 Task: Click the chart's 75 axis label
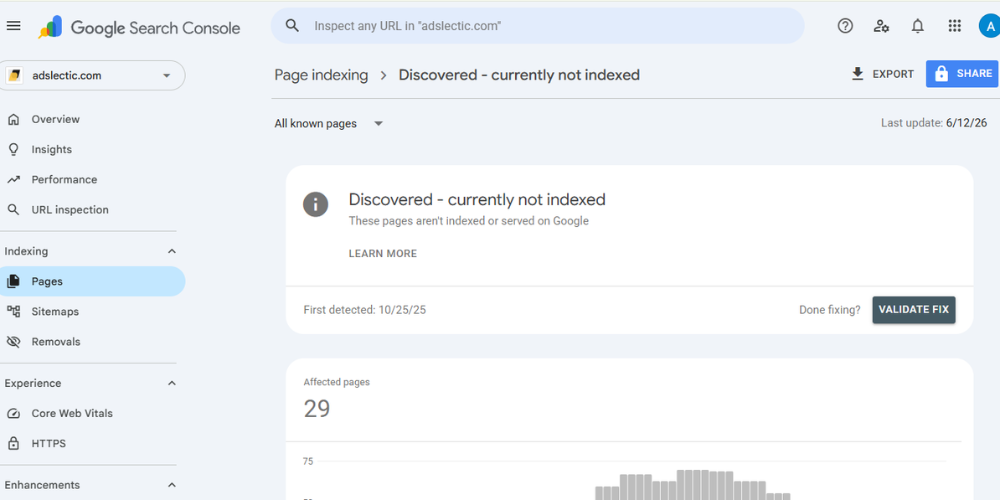308,461
